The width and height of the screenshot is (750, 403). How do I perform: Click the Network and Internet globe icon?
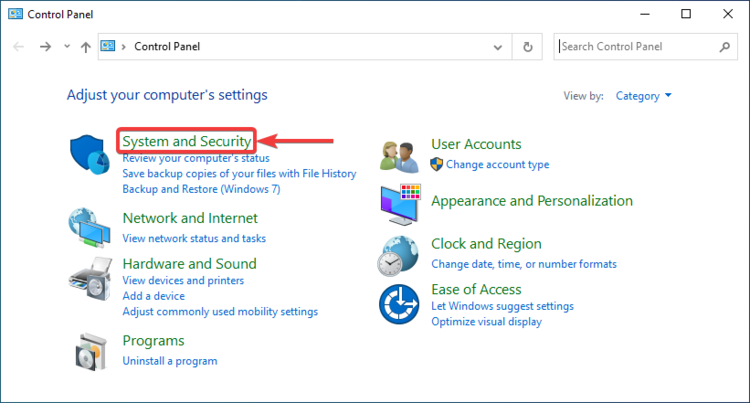[92, 227]
